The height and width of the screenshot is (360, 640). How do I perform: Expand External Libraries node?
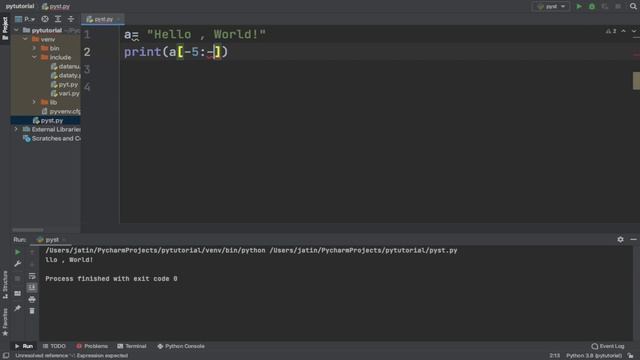[16, 129]
